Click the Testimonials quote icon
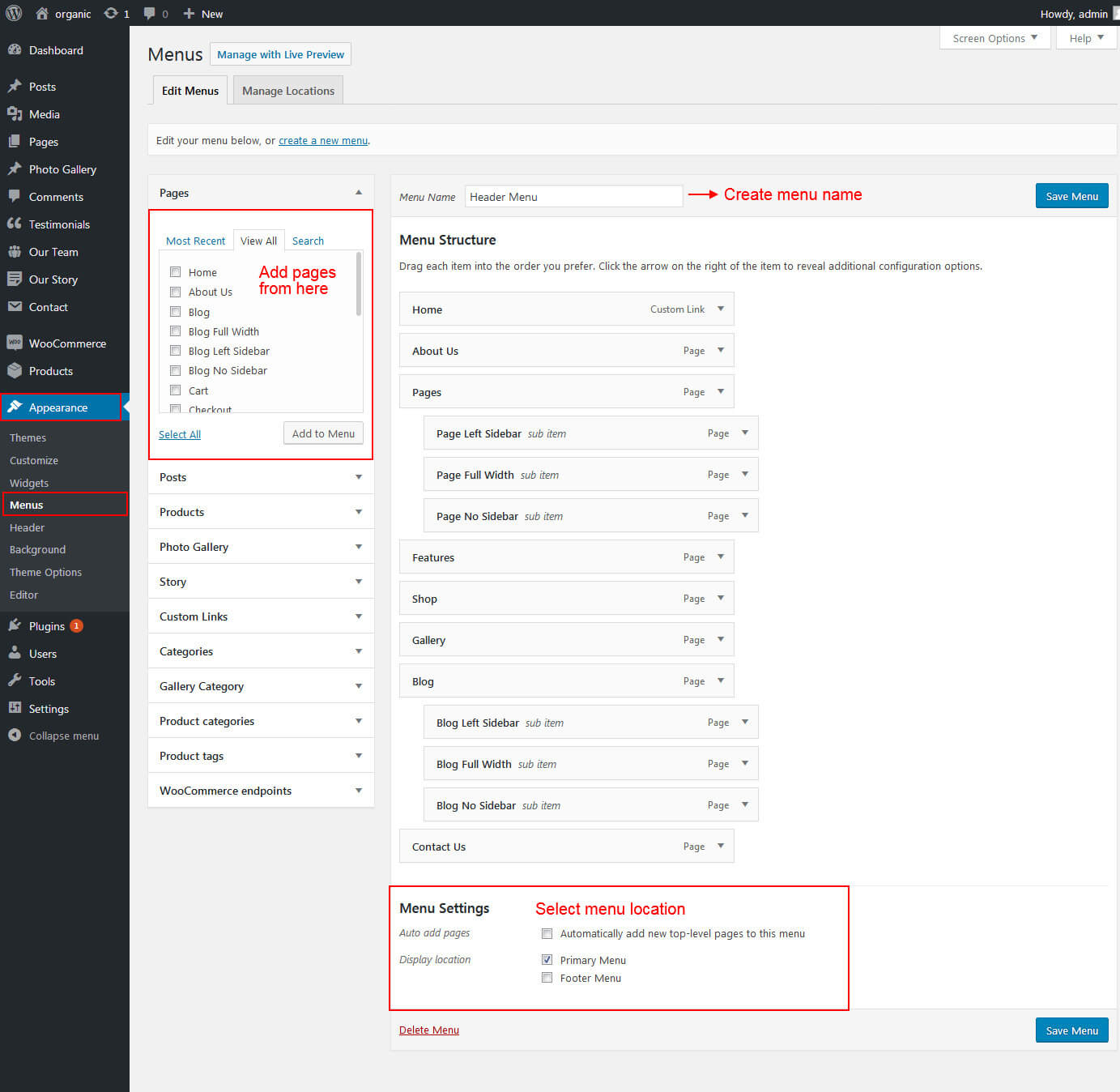 click(15, 224)
